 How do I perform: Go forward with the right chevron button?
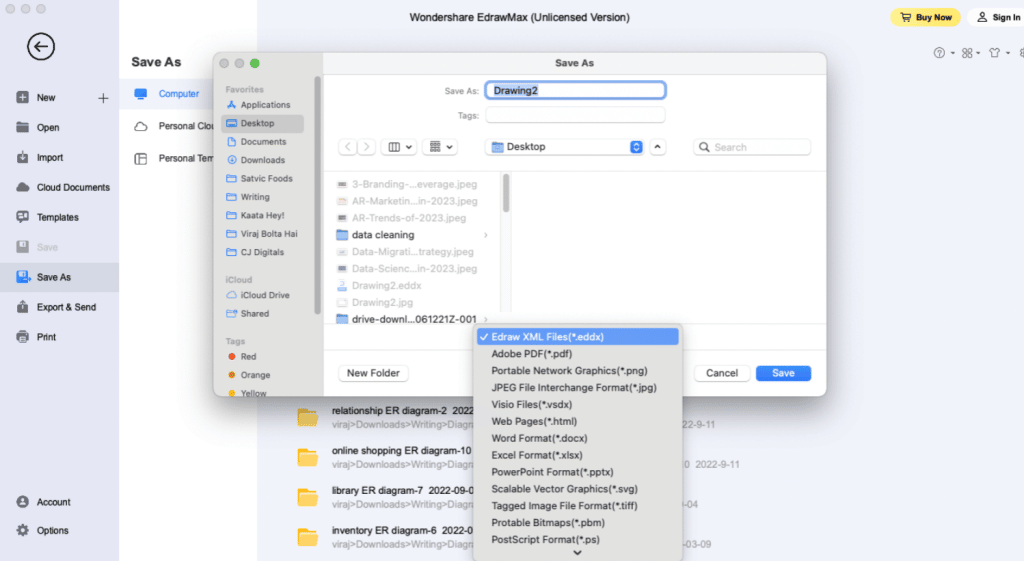[x=366, y=147]
